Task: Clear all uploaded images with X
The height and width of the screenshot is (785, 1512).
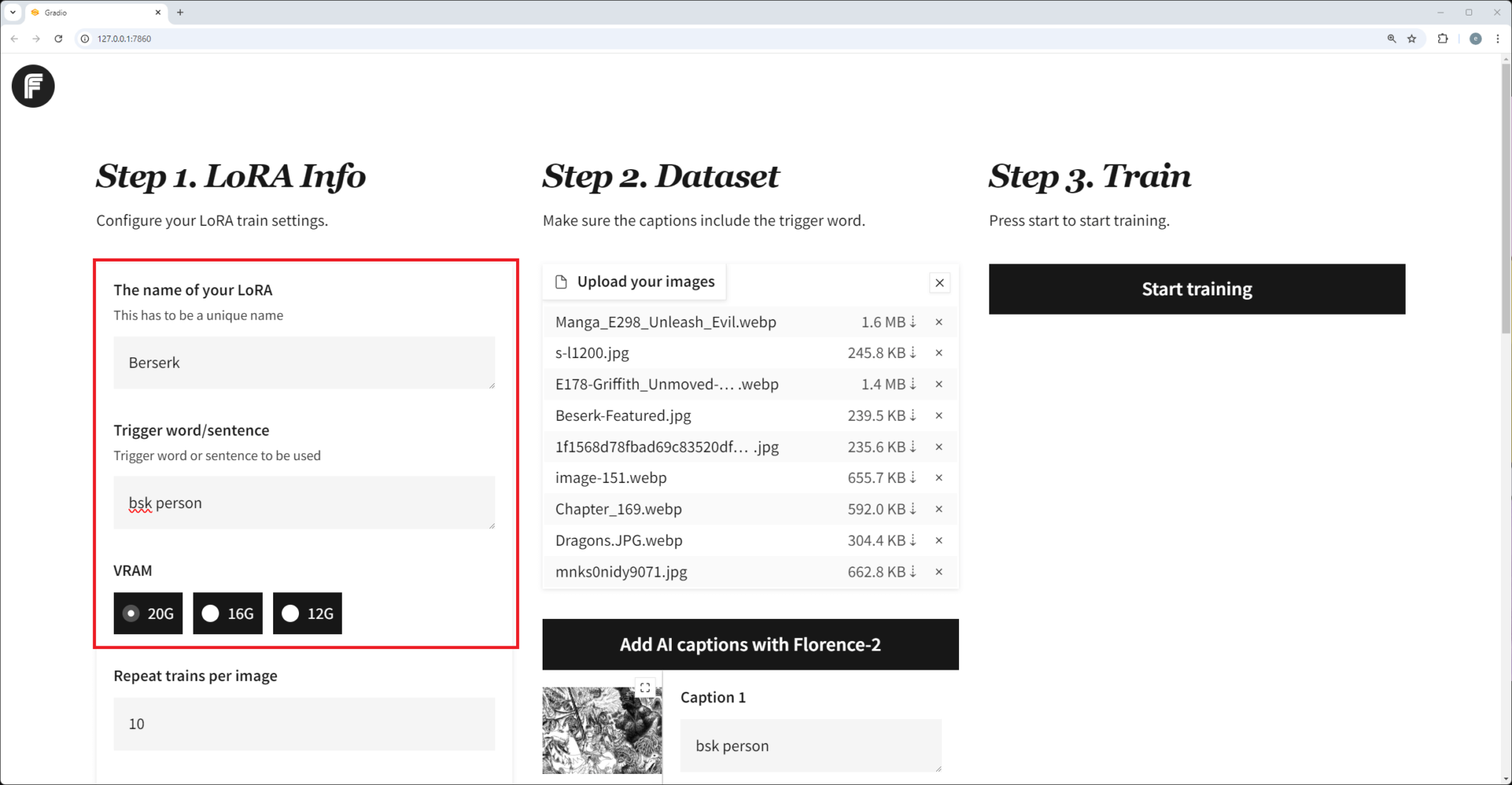Action: pyautogui.click(x=939, y=283)
